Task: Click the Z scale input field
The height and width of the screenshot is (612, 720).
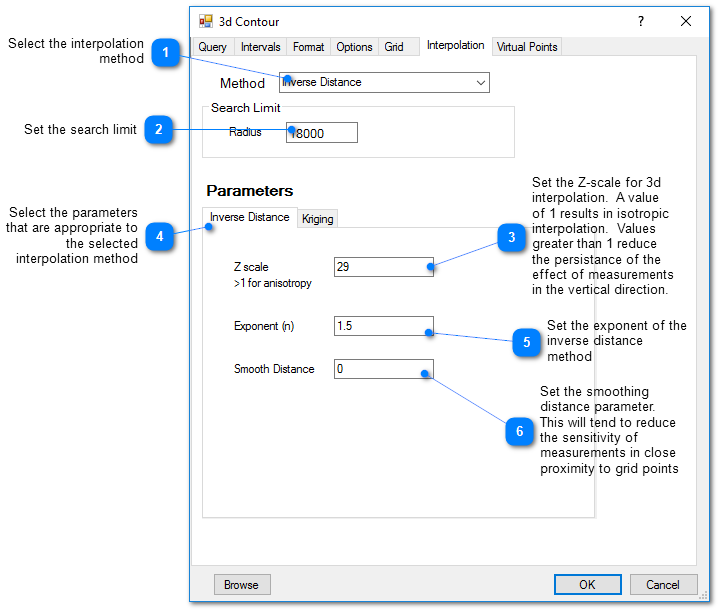Action: [x=383, y=267]
